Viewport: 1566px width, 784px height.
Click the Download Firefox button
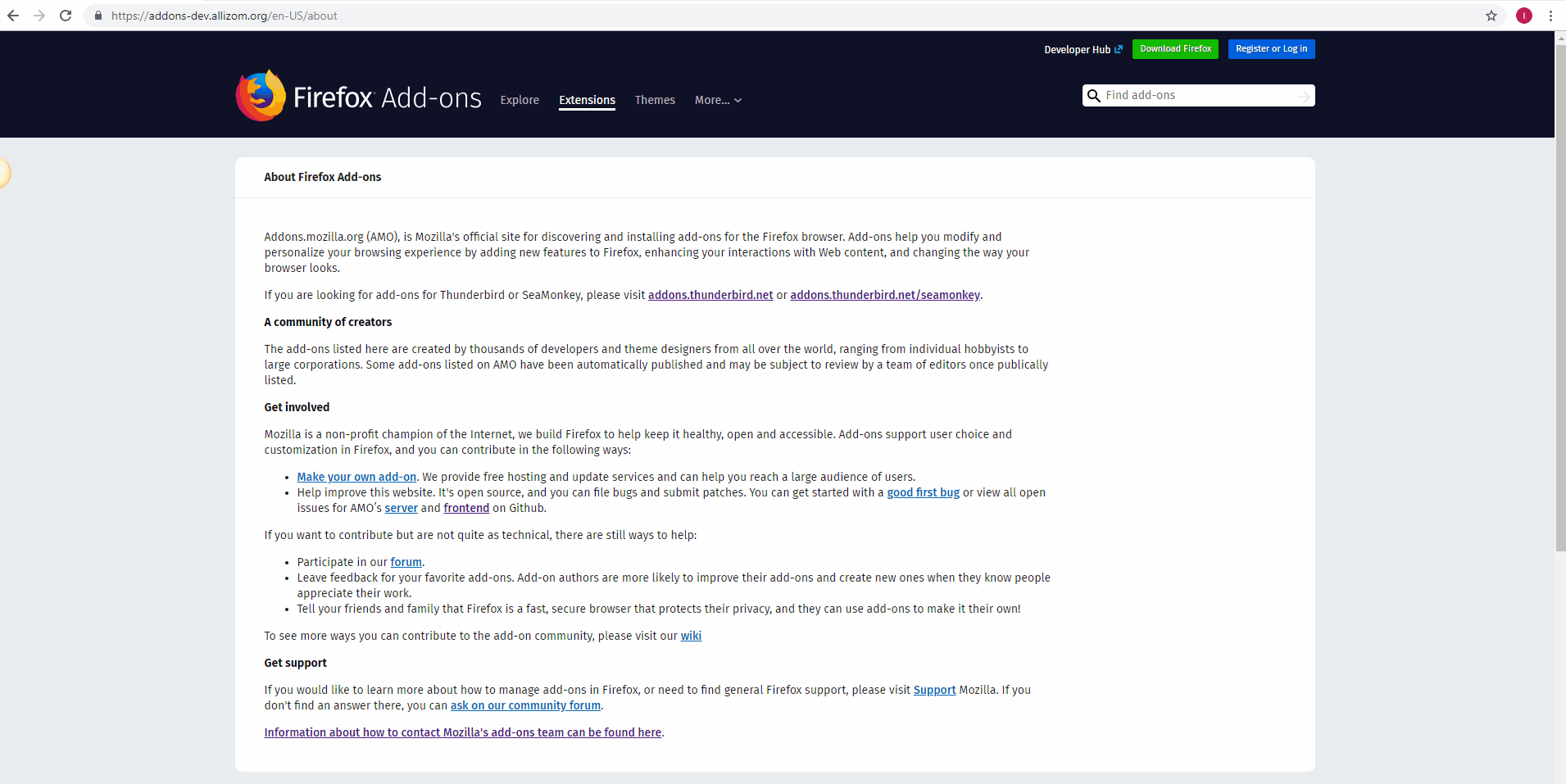pyautogui.click(x=1175, y=49)
